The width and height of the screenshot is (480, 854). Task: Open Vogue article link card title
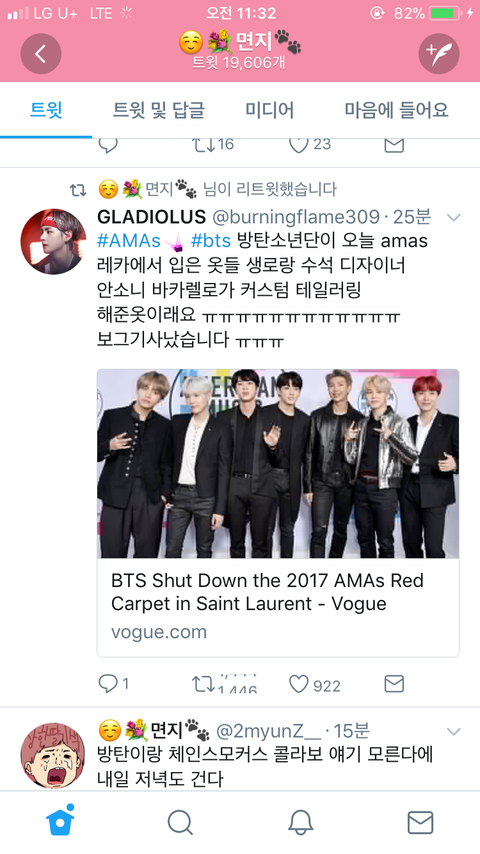point(268,592)
